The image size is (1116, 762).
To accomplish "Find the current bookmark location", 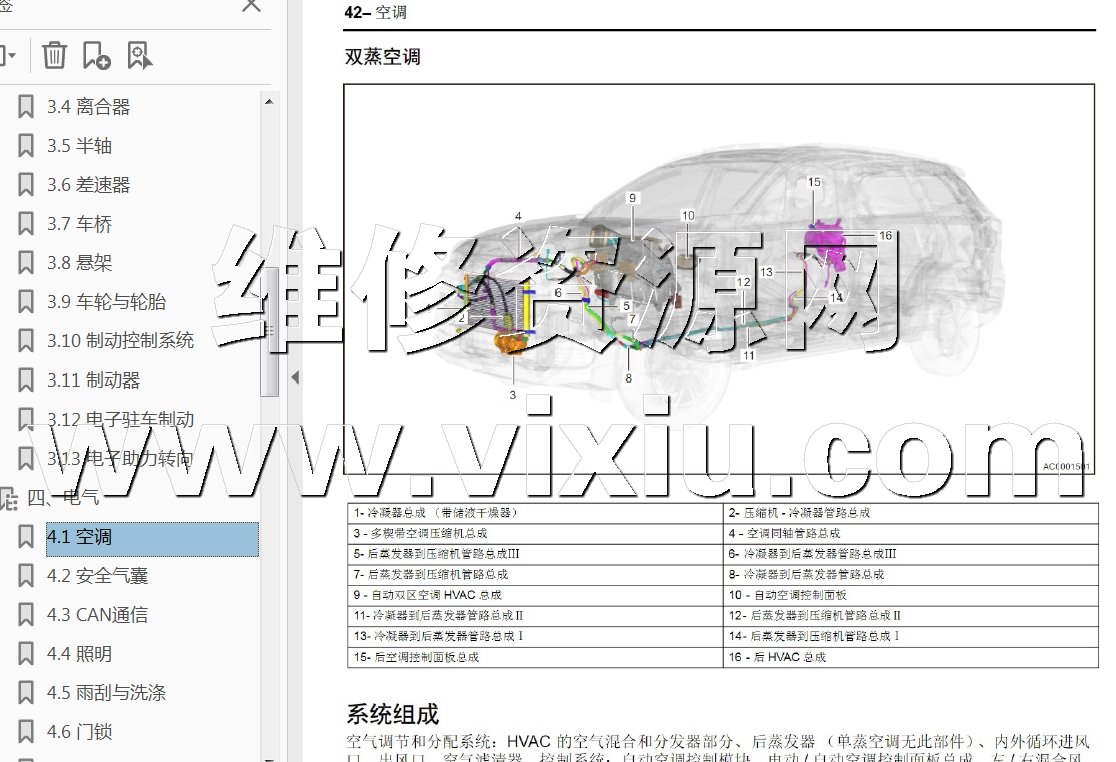I will pos(139,55).
